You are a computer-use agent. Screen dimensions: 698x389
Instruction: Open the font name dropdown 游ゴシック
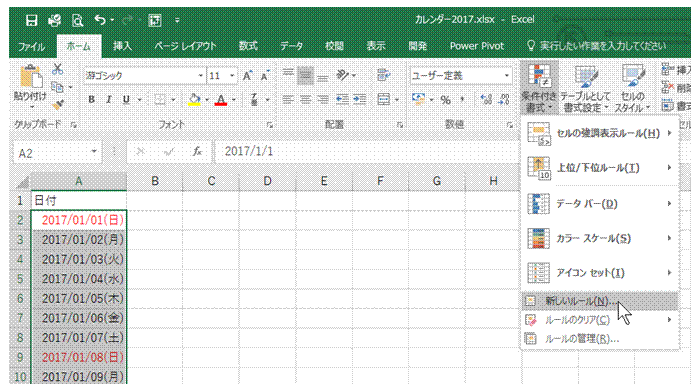pyautogui.click(x=200, y=76)
